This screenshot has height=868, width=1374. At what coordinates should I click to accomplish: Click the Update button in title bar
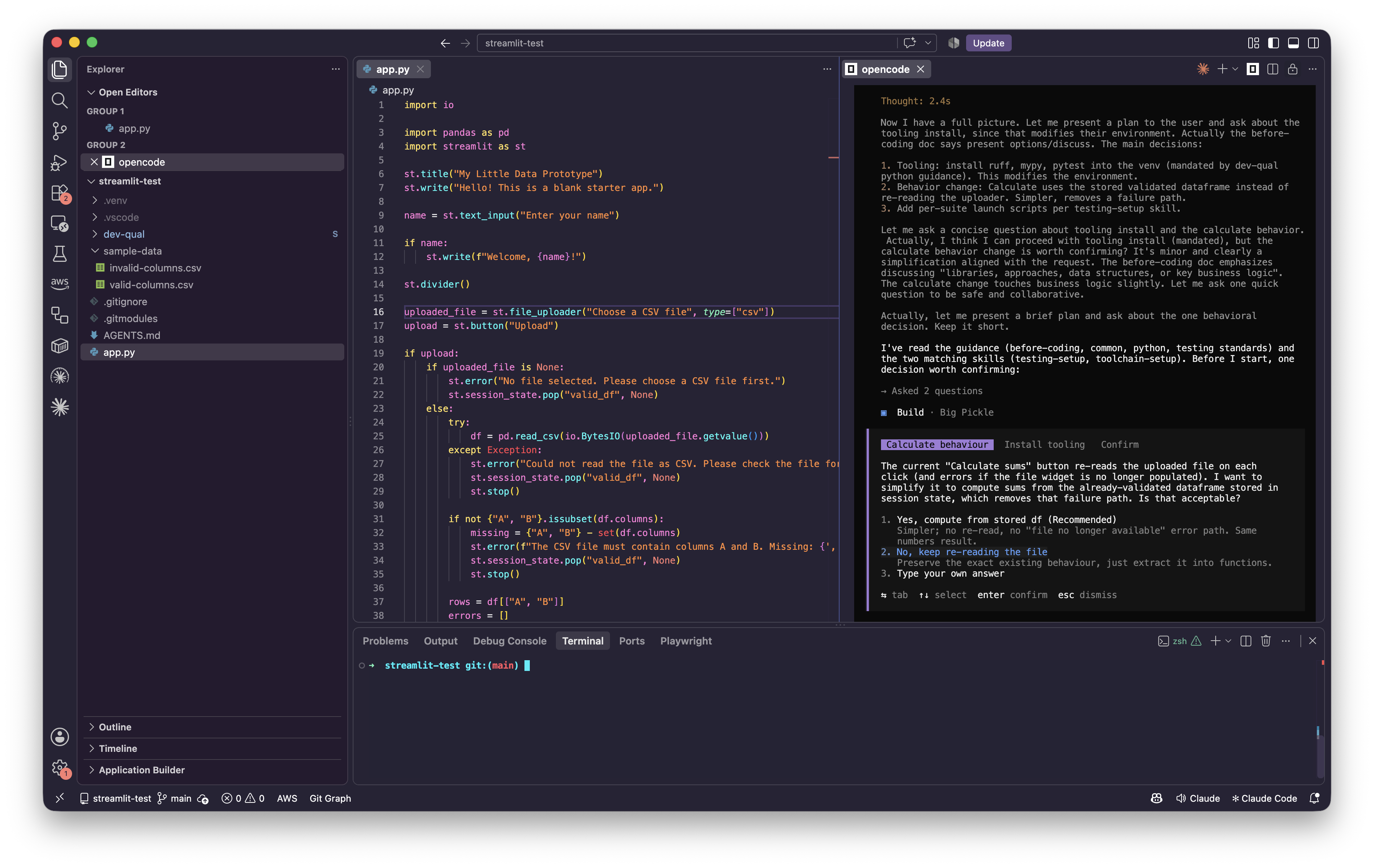[x=988, y=43]
